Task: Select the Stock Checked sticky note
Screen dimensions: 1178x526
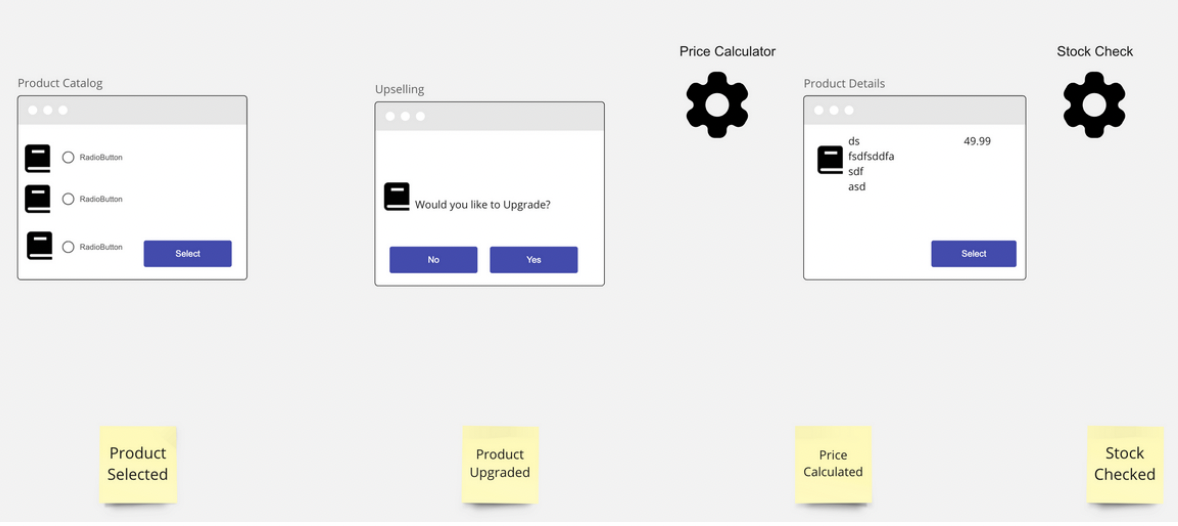Action: 1125,464
